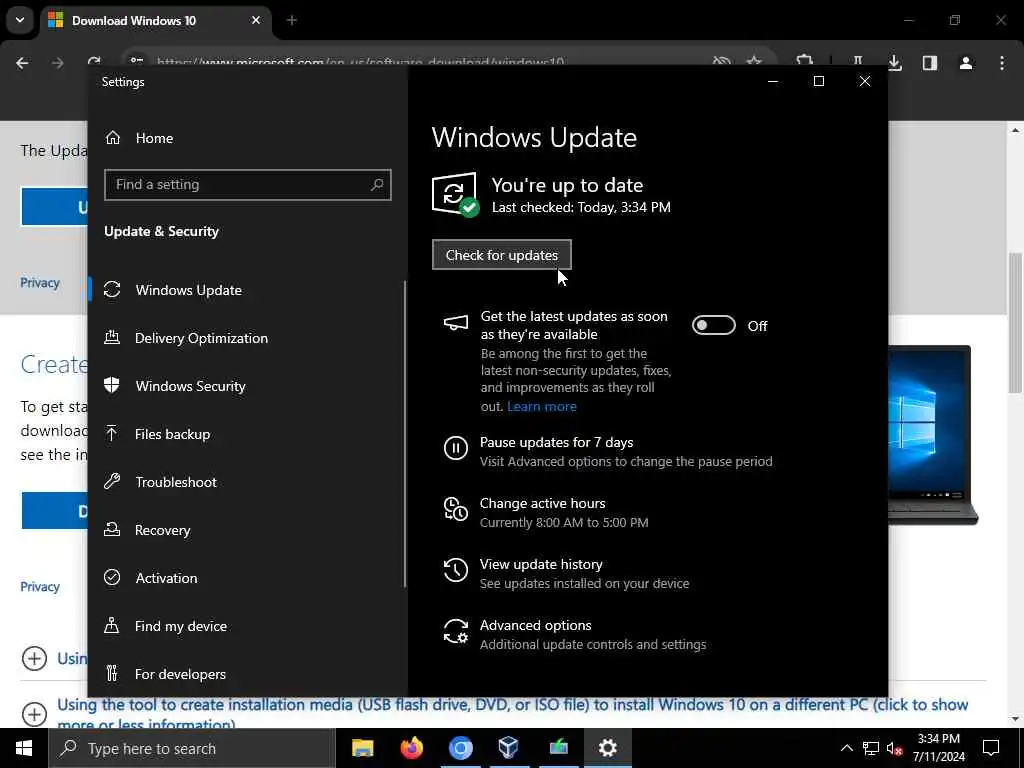Viewport: 1024px width, 768px height.
Task: Click the Windows Security shield icon
Action: click(x=112, y=385)
